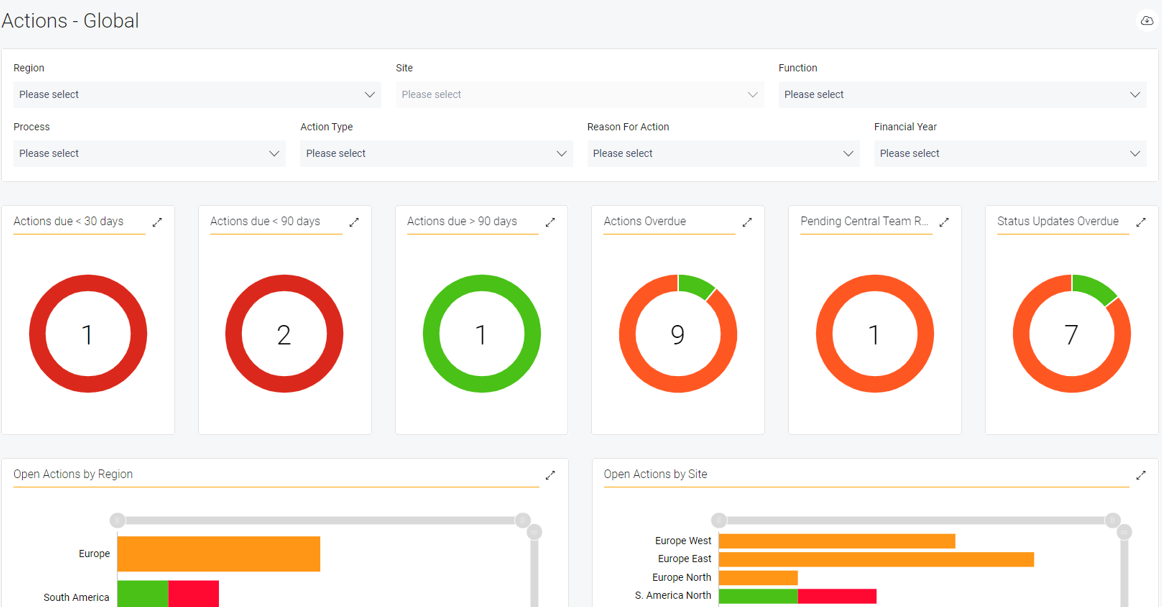Click the orange Europe bar

point(219,554)
